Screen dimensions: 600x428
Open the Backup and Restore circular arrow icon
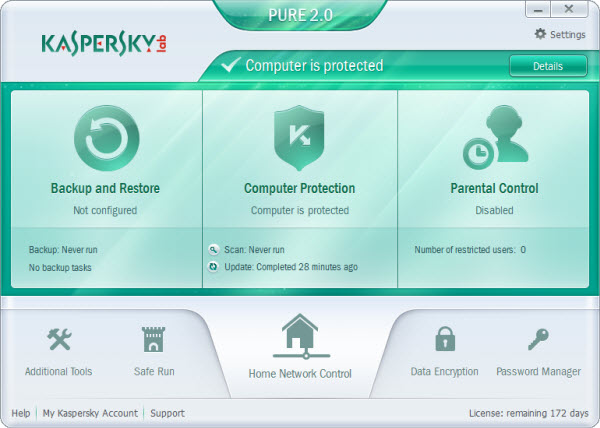106,138
